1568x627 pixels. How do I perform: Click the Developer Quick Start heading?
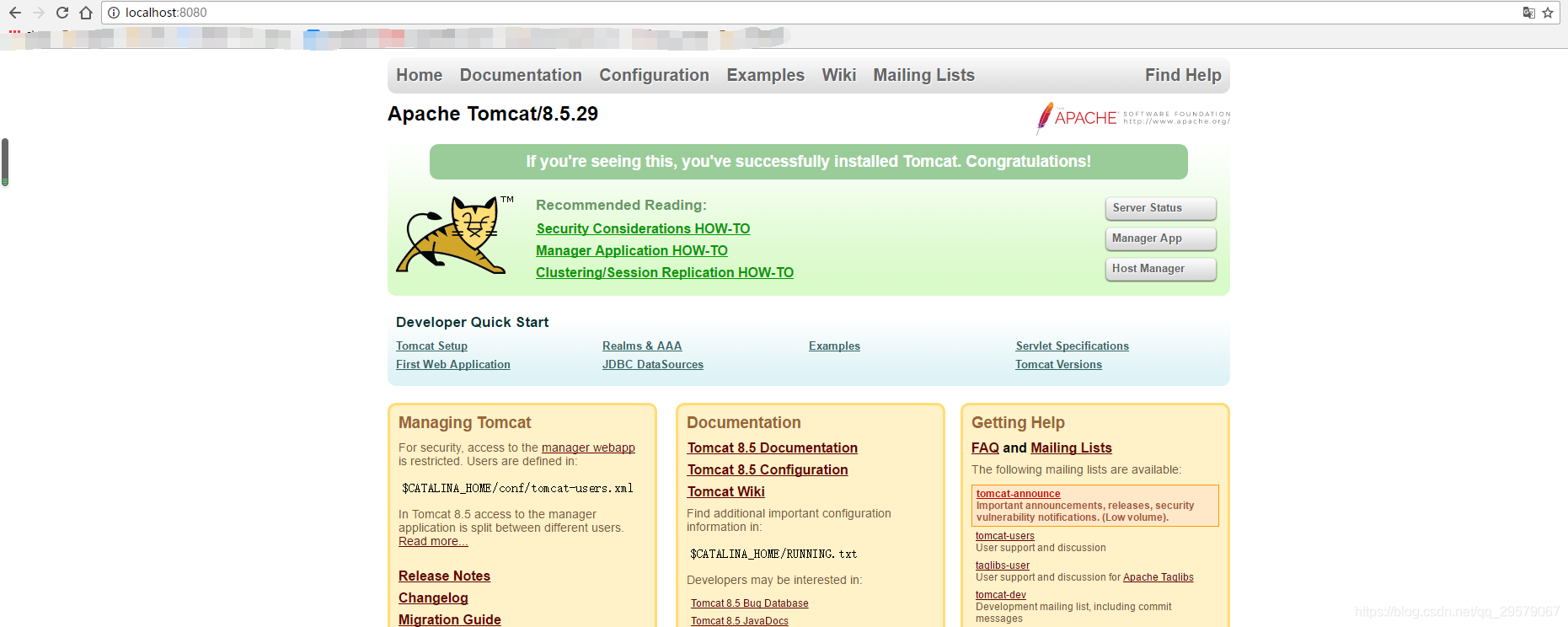tap(472, 323)
